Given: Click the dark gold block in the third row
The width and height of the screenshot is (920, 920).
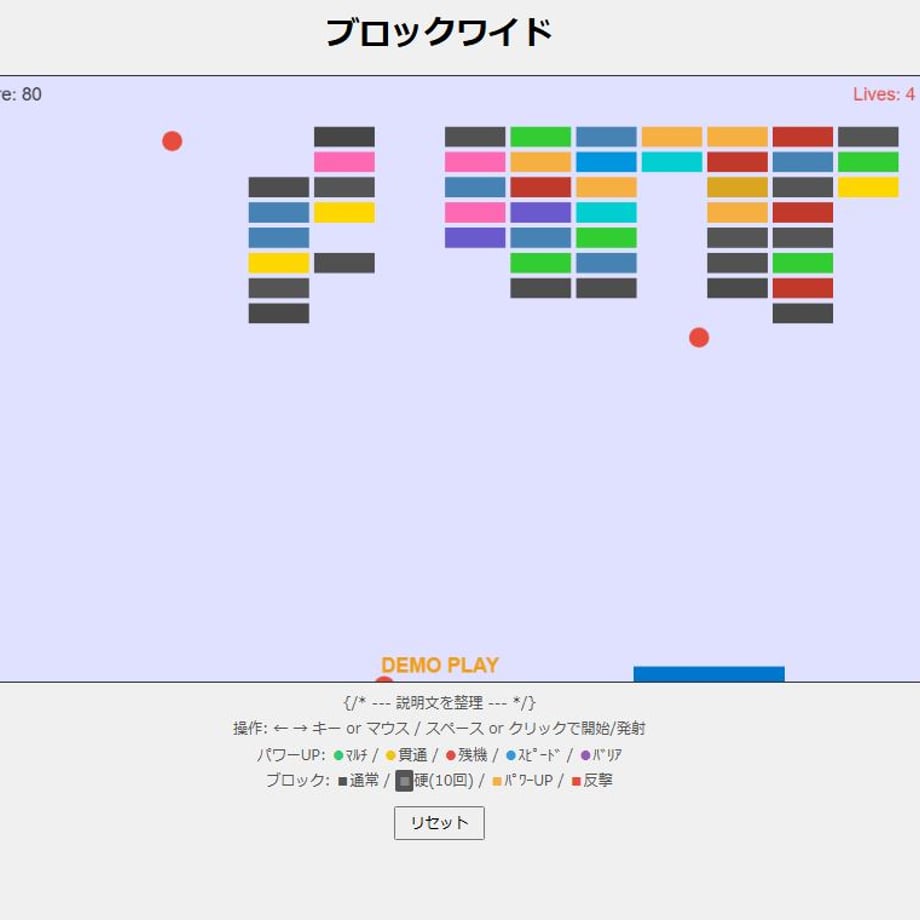Looking at the screenshot, I should [x=737, y=187].
